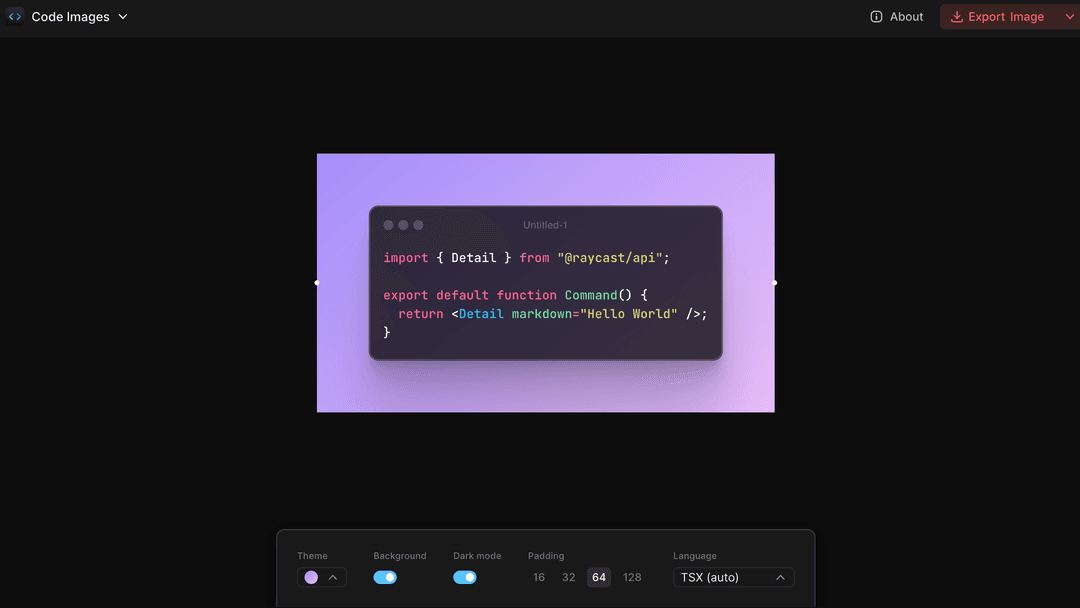Click the Code Images logo icon

click(15, 16)
